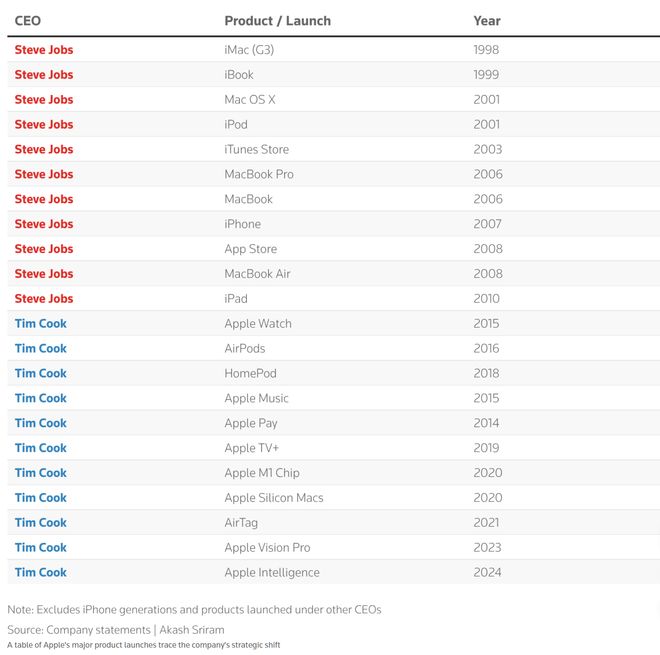Click the Year column header
Image resolution: width=660 pixels, height=655 pixels.
click(487, 20)
